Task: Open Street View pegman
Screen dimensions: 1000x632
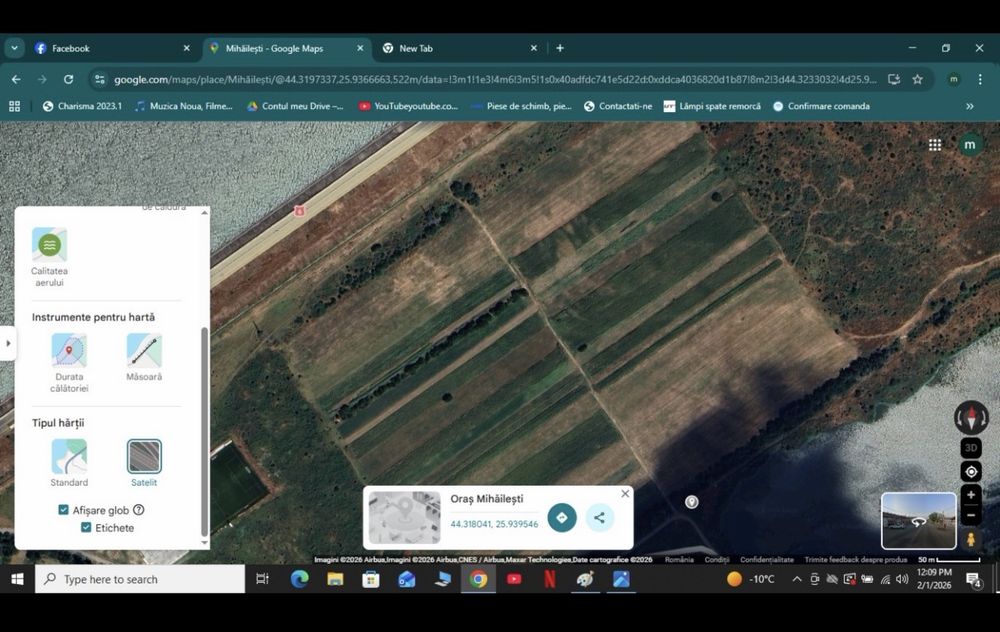Action: coord(971,540)
